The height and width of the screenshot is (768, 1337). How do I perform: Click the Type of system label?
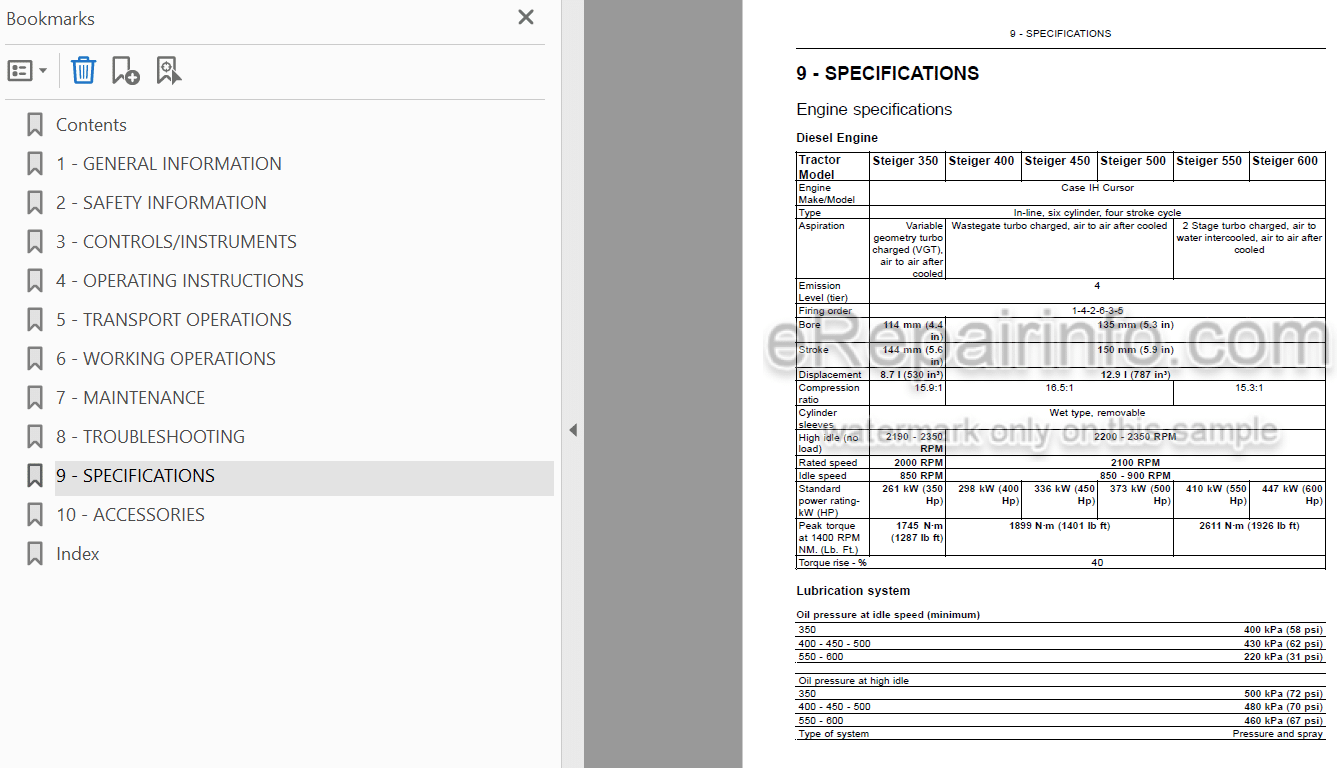pyautogui.click(x=833, y=734)
